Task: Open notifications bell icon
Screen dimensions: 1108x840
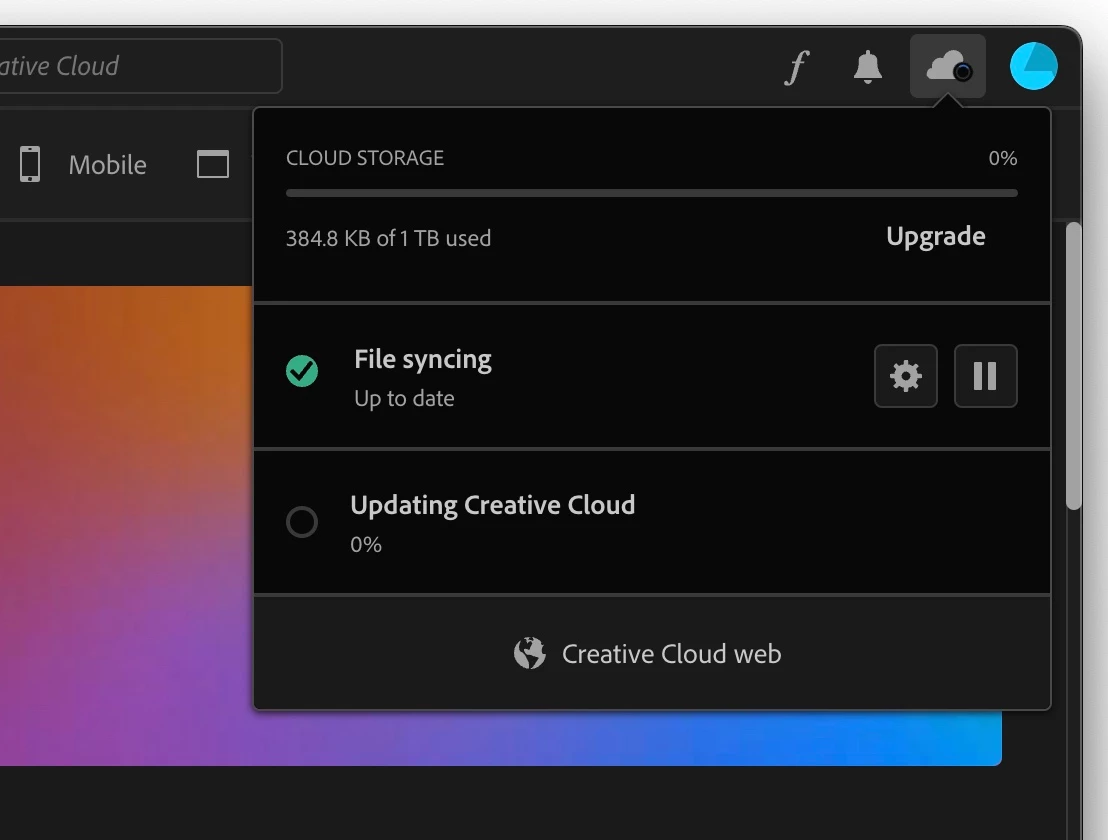Action: click(x=868, y=67)
